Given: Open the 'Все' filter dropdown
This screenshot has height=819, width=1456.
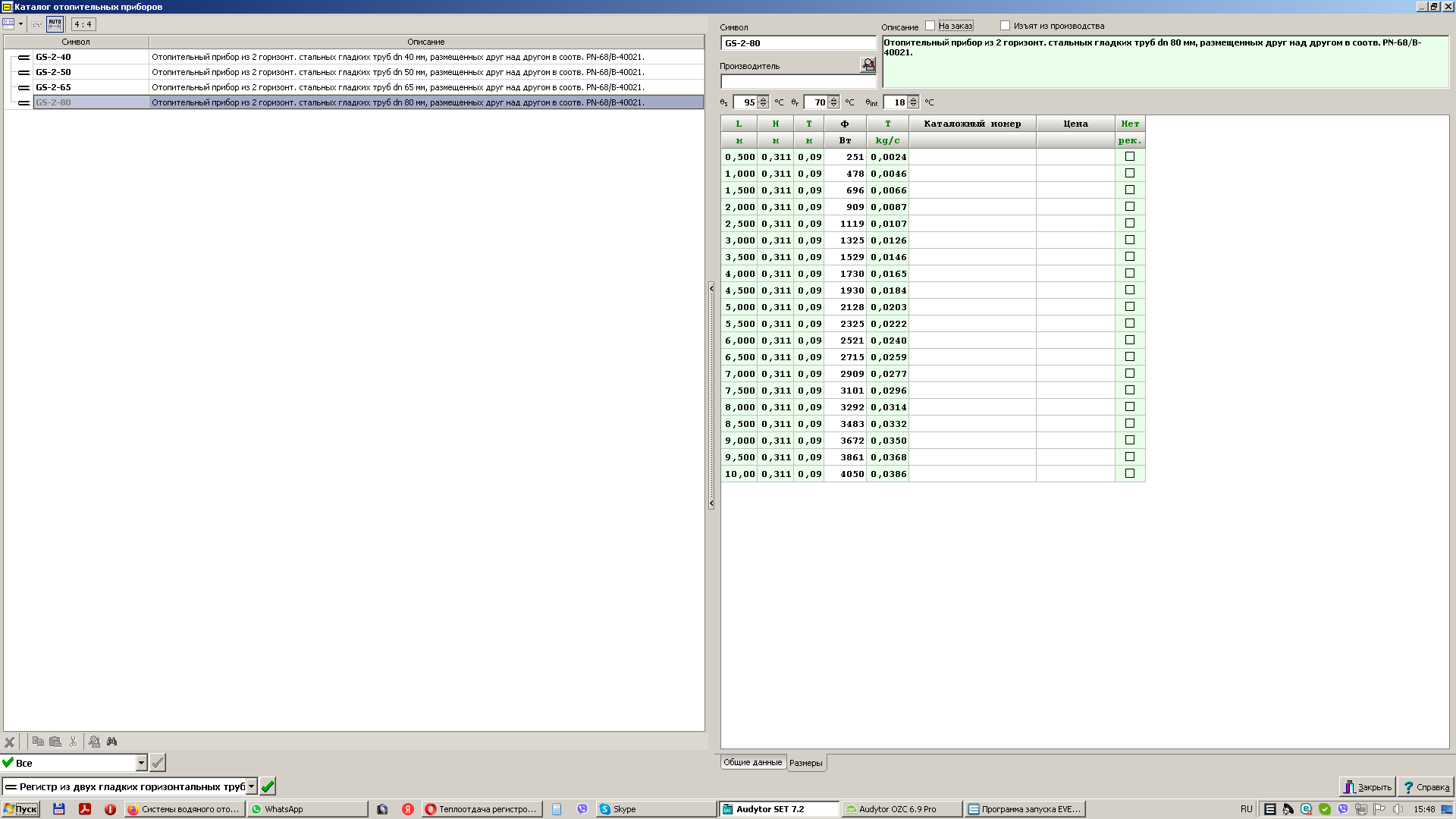Looking at the screenshot, I should (141, 763).
